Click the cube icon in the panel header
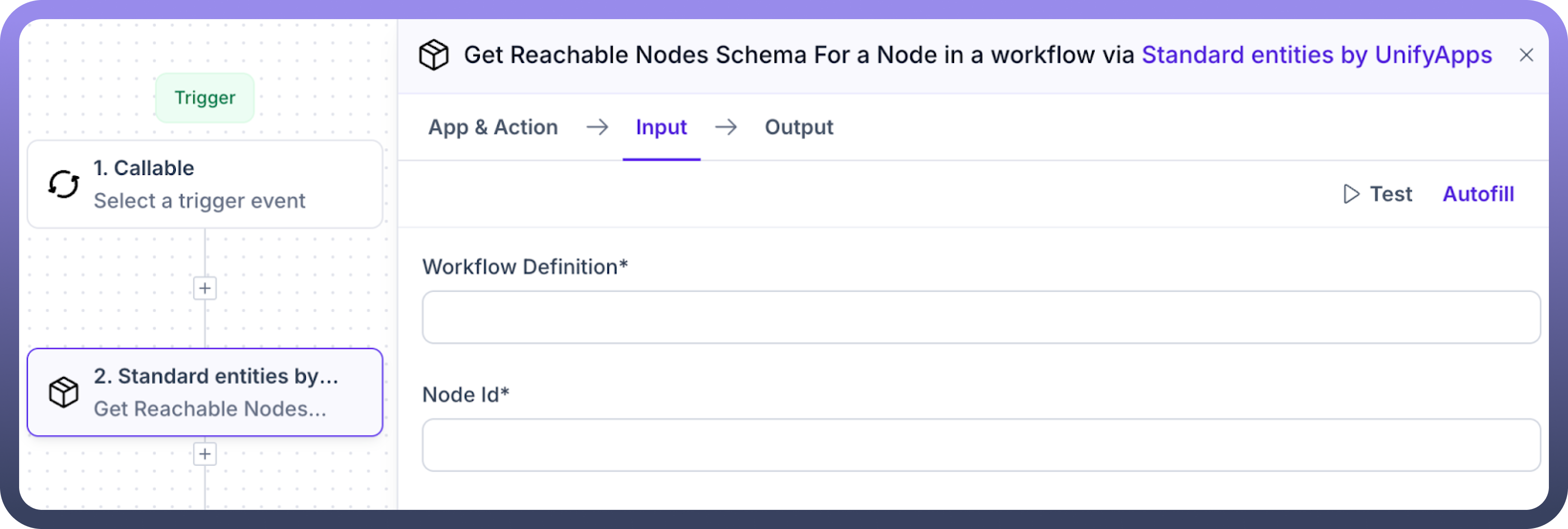1568x529 pixels. 434,55
